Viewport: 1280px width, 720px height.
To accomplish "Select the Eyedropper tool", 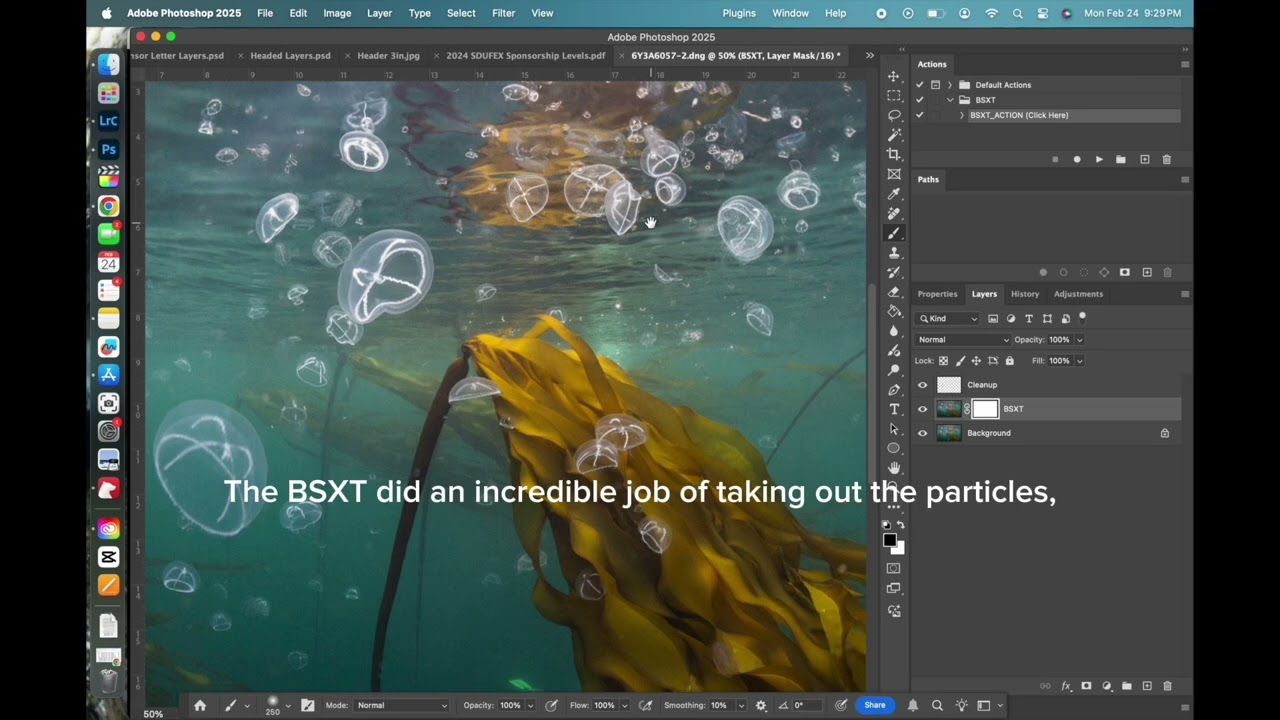I will 894,194.
